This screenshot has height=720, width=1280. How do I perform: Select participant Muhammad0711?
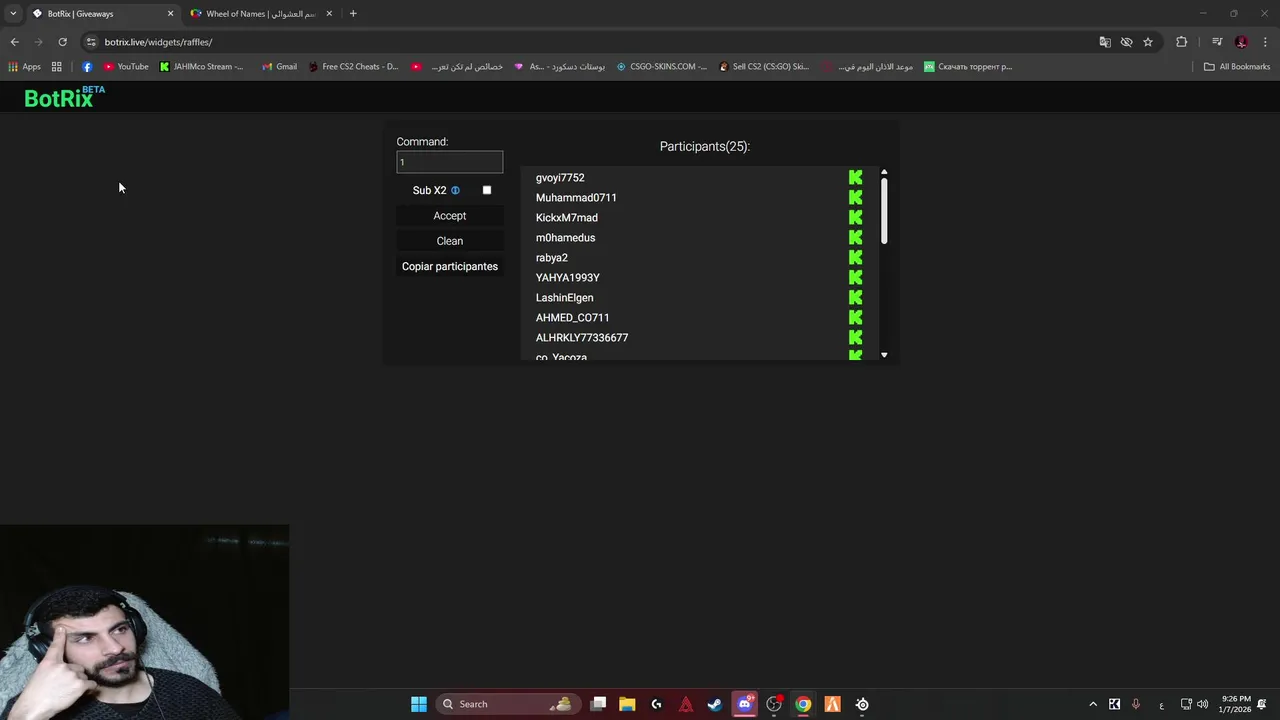(x=576, y=198)
